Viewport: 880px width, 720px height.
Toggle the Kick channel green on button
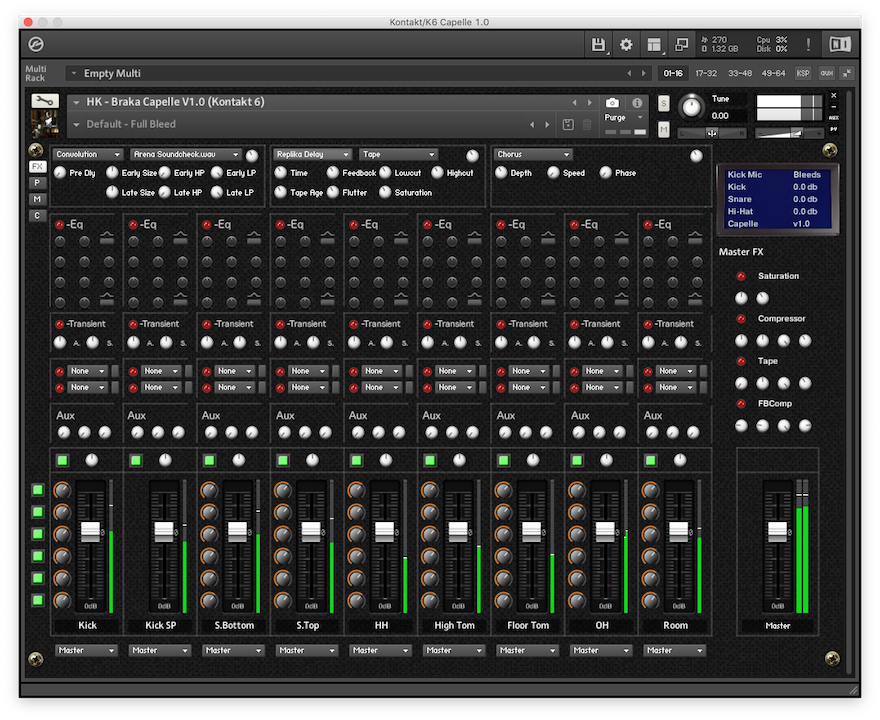coord(62,460)
